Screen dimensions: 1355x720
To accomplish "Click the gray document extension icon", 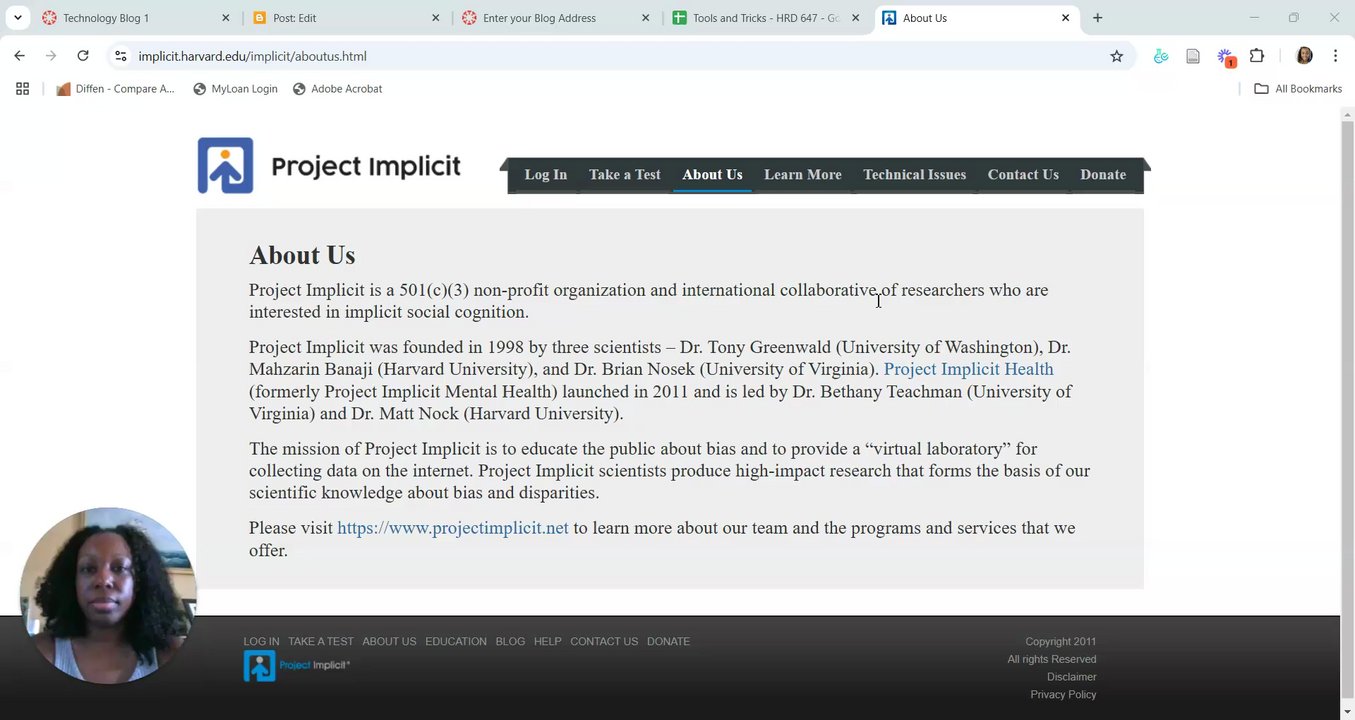I will [x=1193, y=56].
